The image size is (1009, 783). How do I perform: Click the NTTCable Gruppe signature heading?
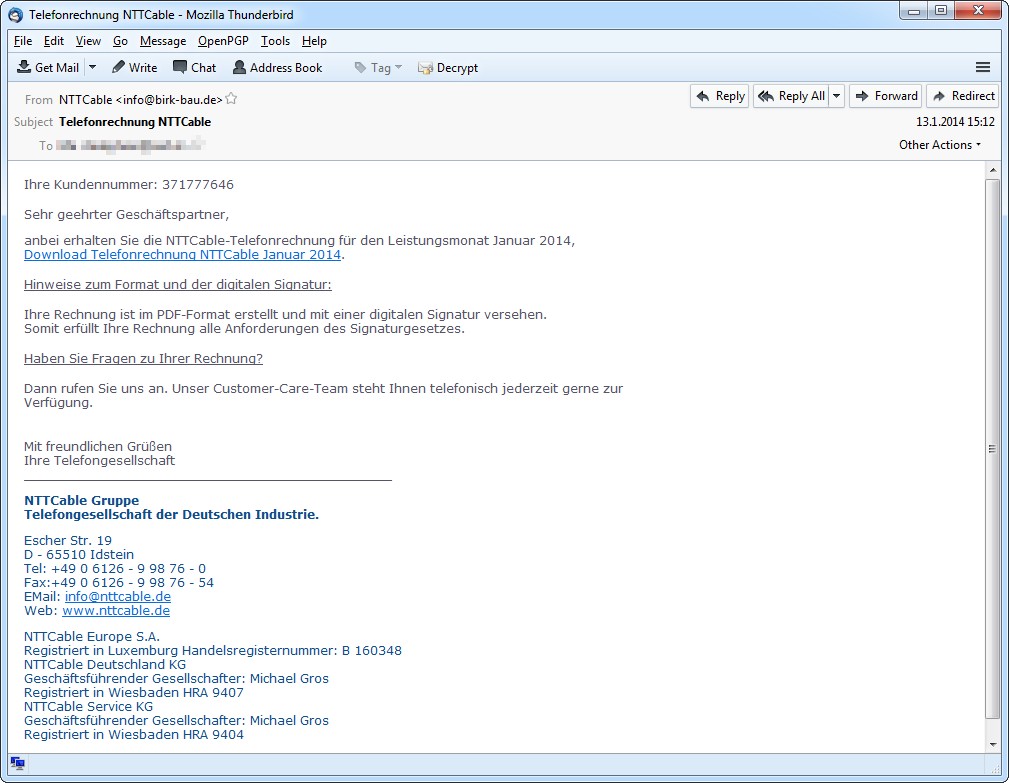(x=82, y=500)
